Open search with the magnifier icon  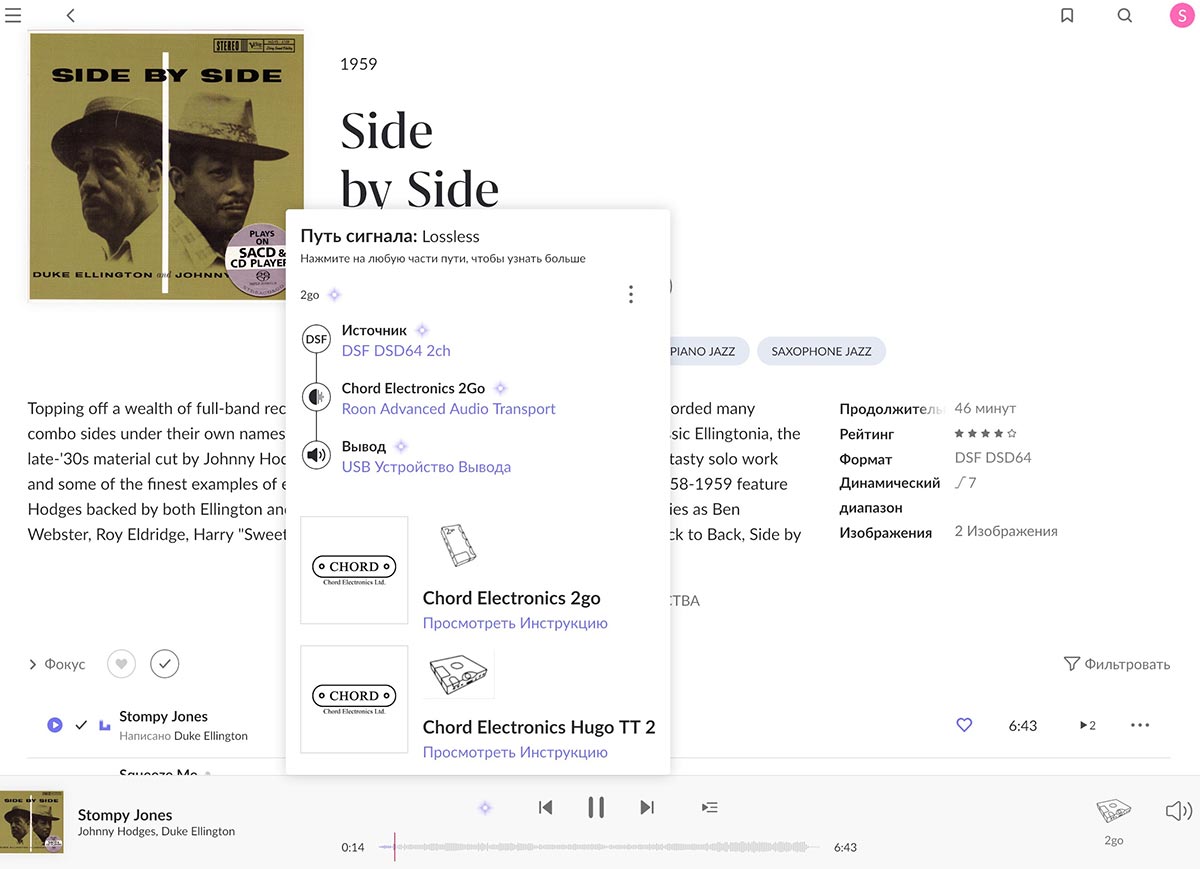coord(1125,15)
